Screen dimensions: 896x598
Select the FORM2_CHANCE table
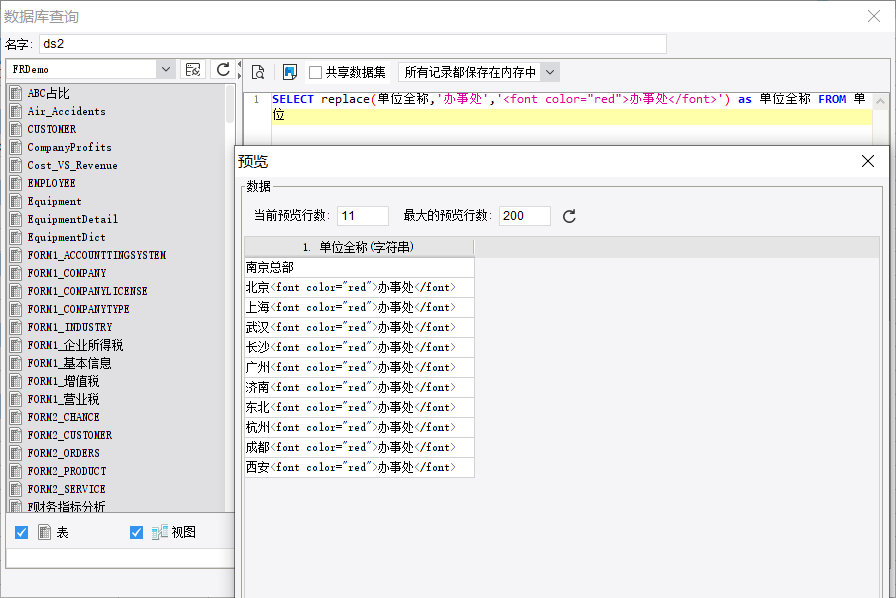117,417
